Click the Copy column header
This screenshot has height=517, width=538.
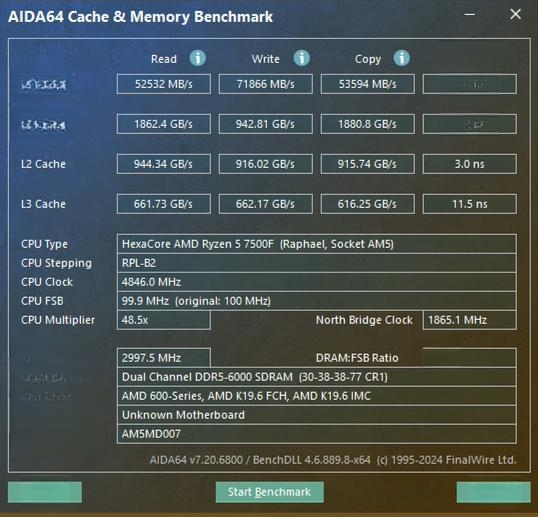coord(368,59)
